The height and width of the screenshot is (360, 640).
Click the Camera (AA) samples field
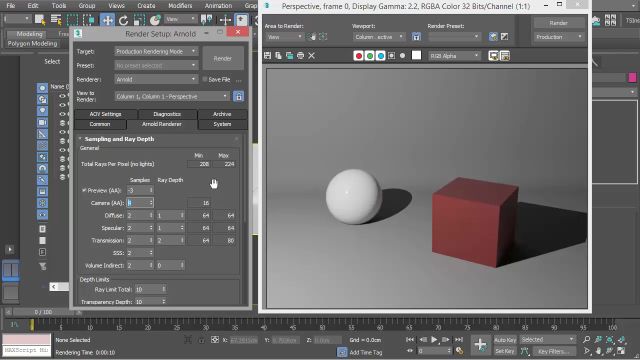click(x=140, y=203)
